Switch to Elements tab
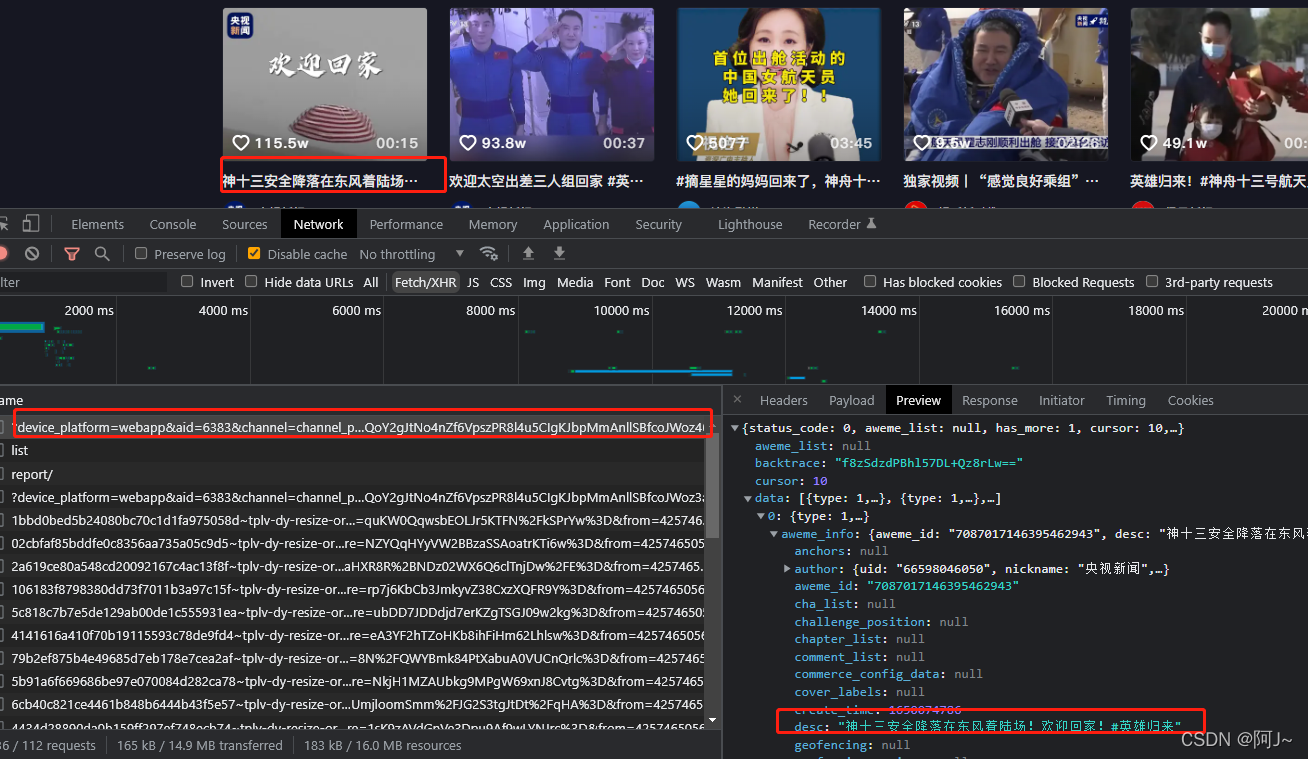The image size is (1308, 759). point(98,224)
